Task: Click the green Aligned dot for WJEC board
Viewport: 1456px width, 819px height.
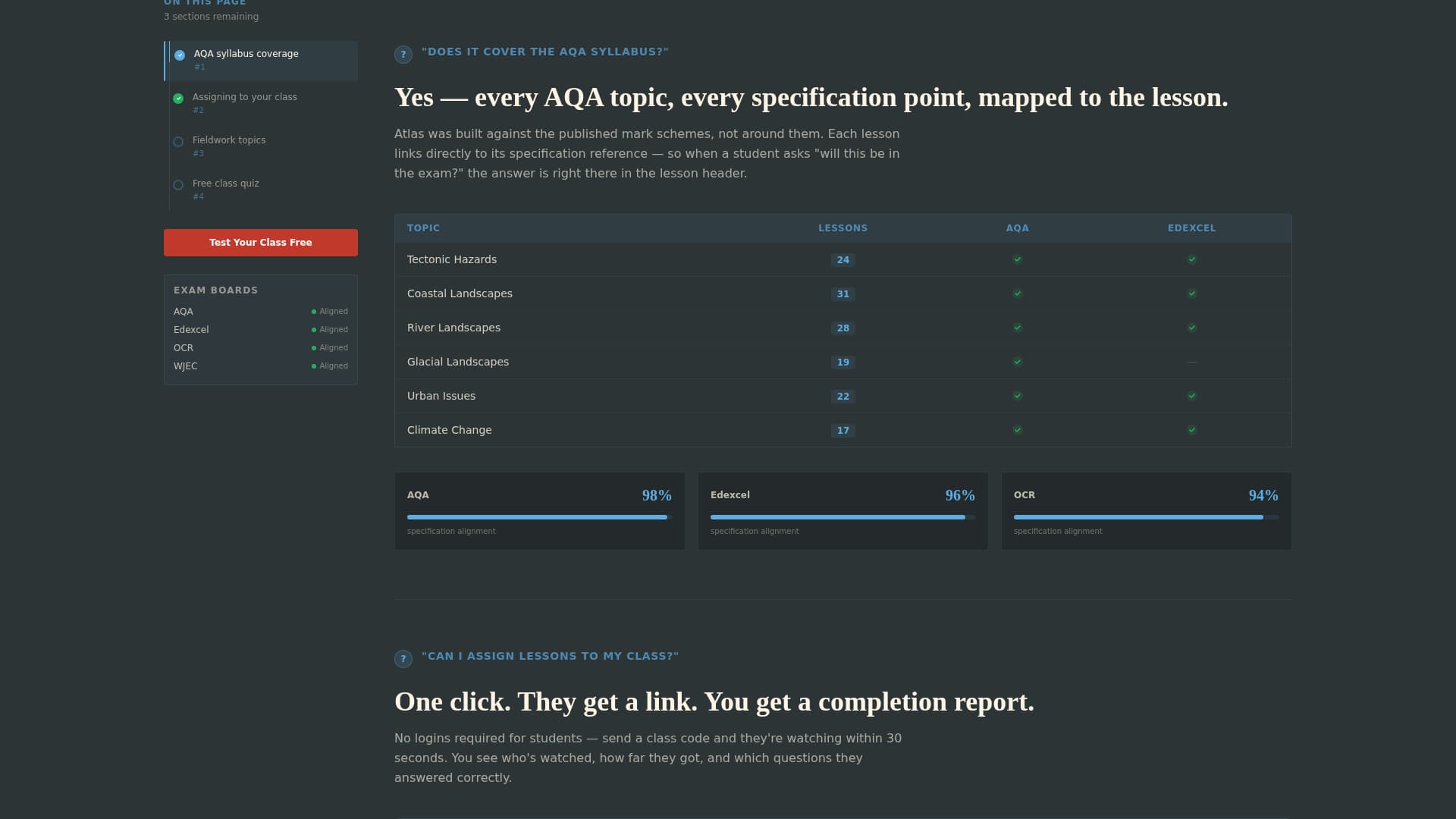Action: coord(314,366)
